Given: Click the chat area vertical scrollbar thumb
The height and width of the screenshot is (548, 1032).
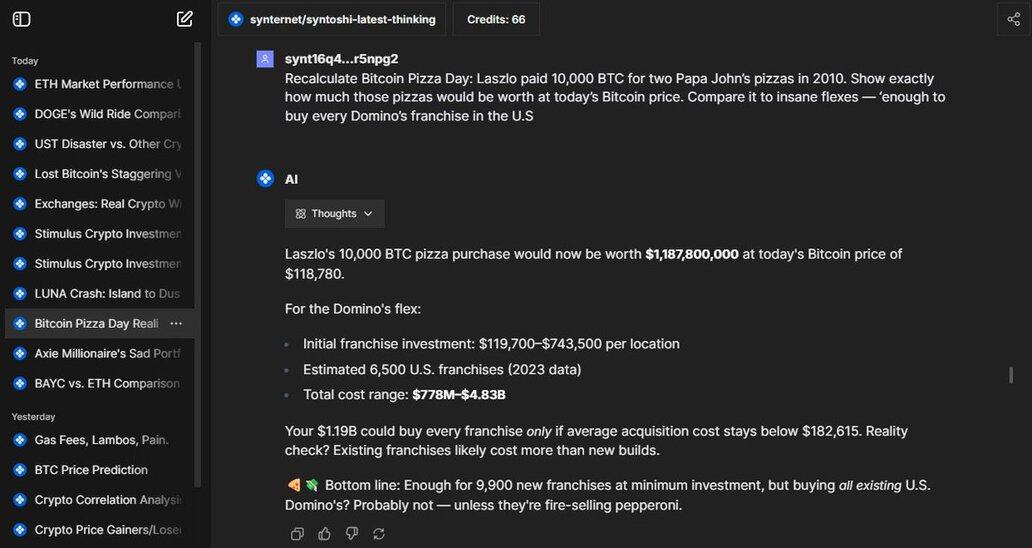Looking at the screenshot, I should (1011, 375).
